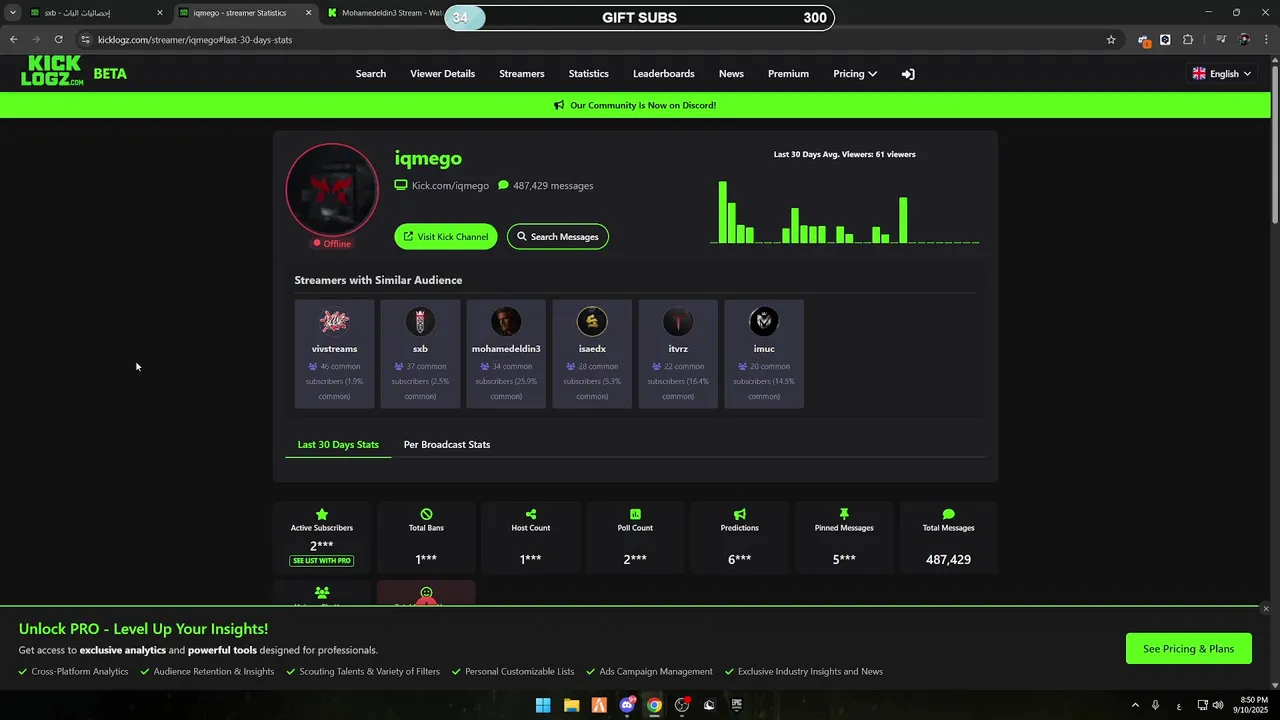Click the volume icon in tray
This screenshot has width=1280, height=720.
point(1218,705)
